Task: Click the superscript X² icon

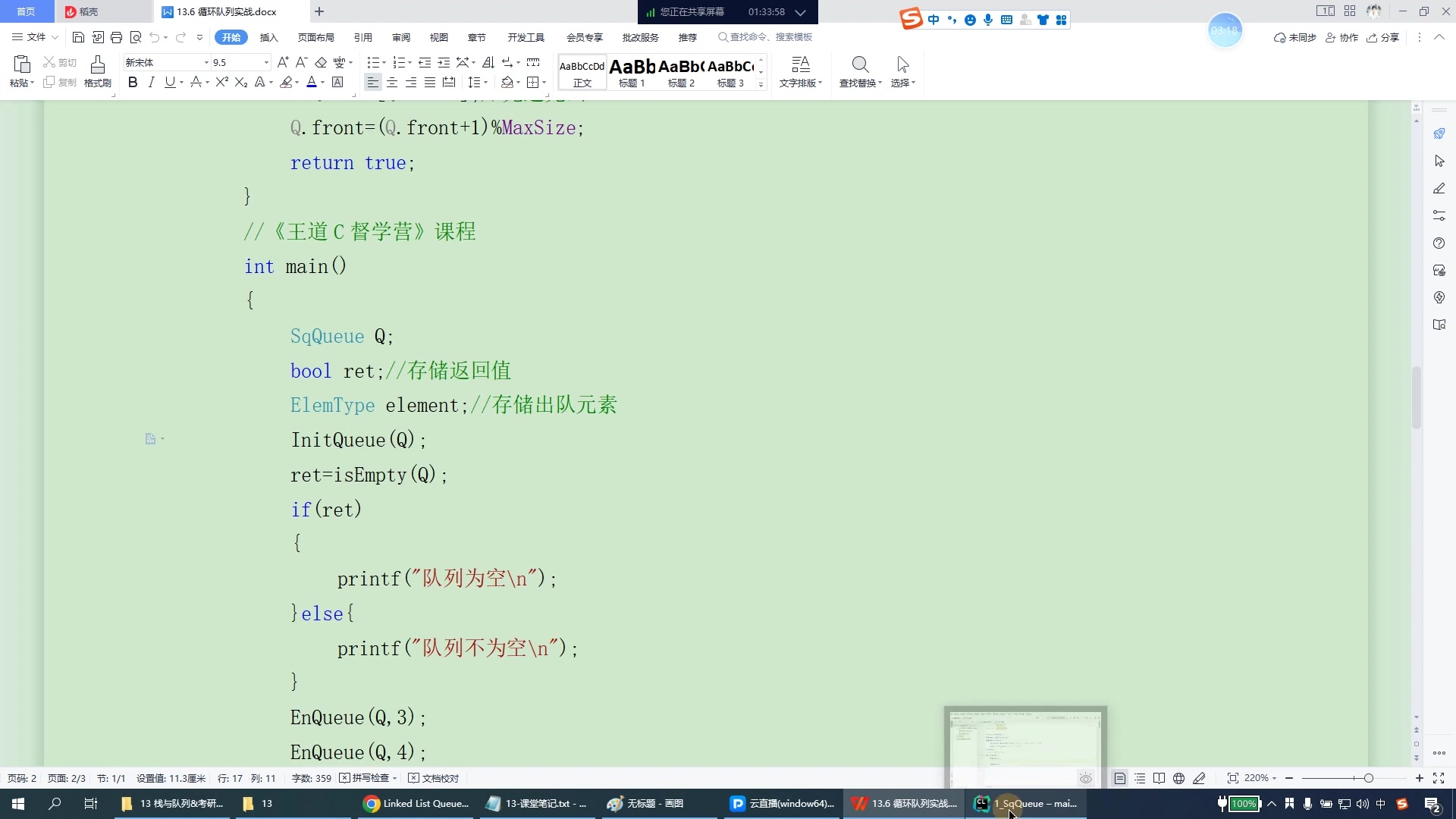Action: point(221,82)
